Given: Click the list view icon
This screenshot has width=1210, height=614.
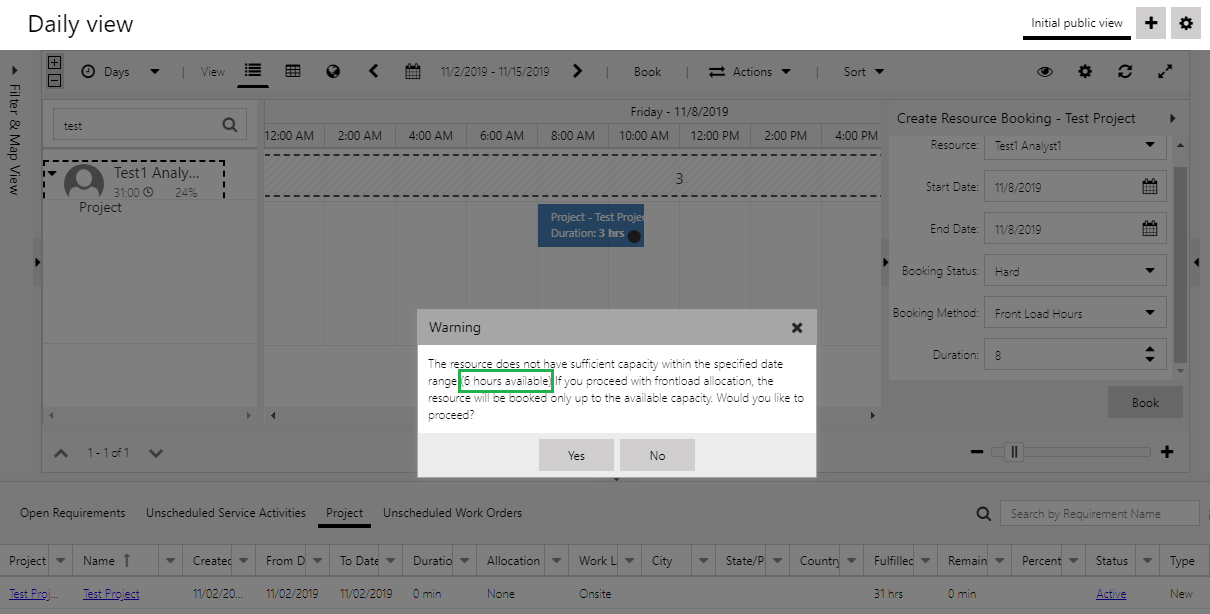Looking at the screenshot, I should pyautogui.click(x=252, y=71).
